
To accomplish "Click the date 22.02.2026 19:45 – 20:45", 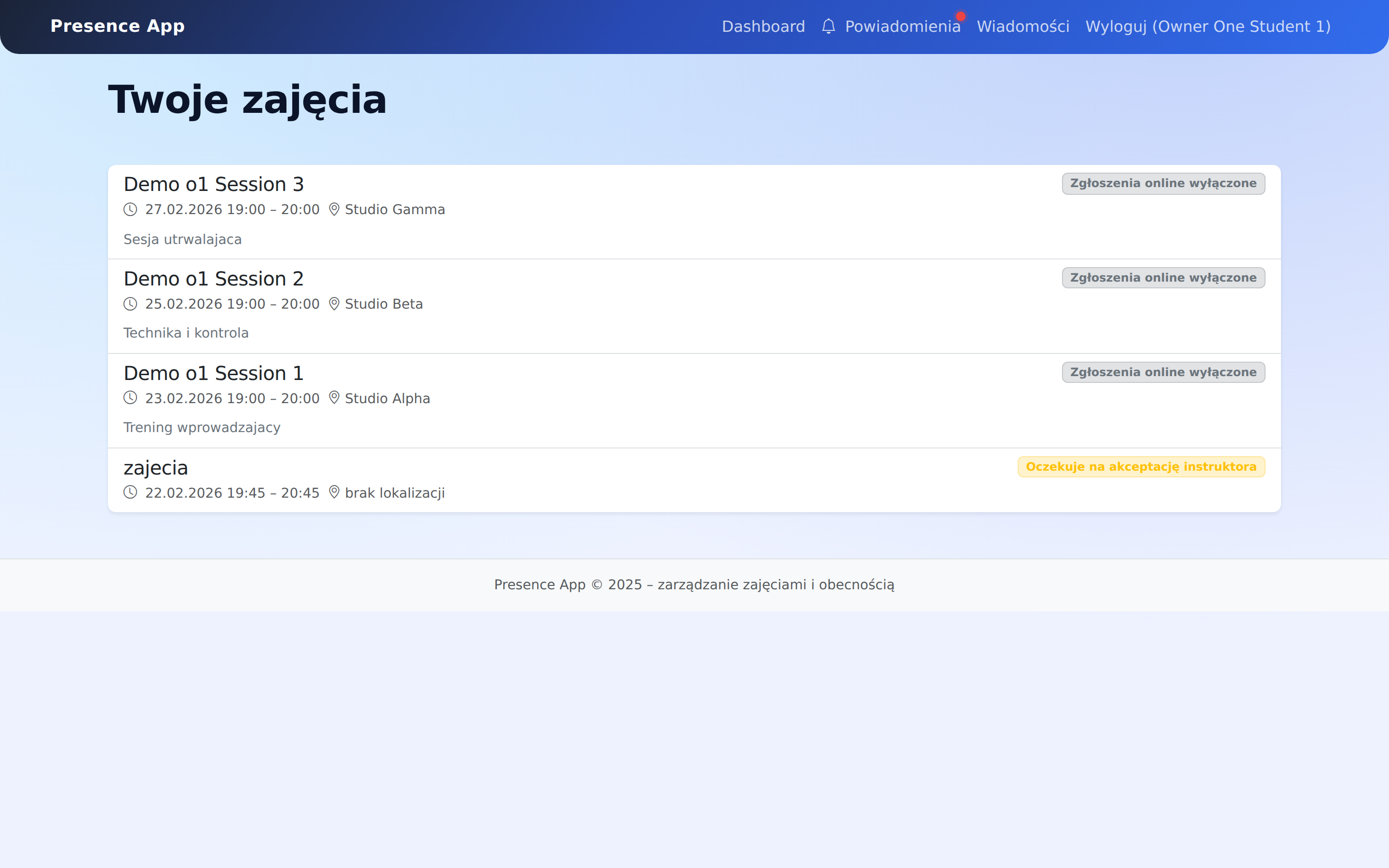I will tap(232, 493).
